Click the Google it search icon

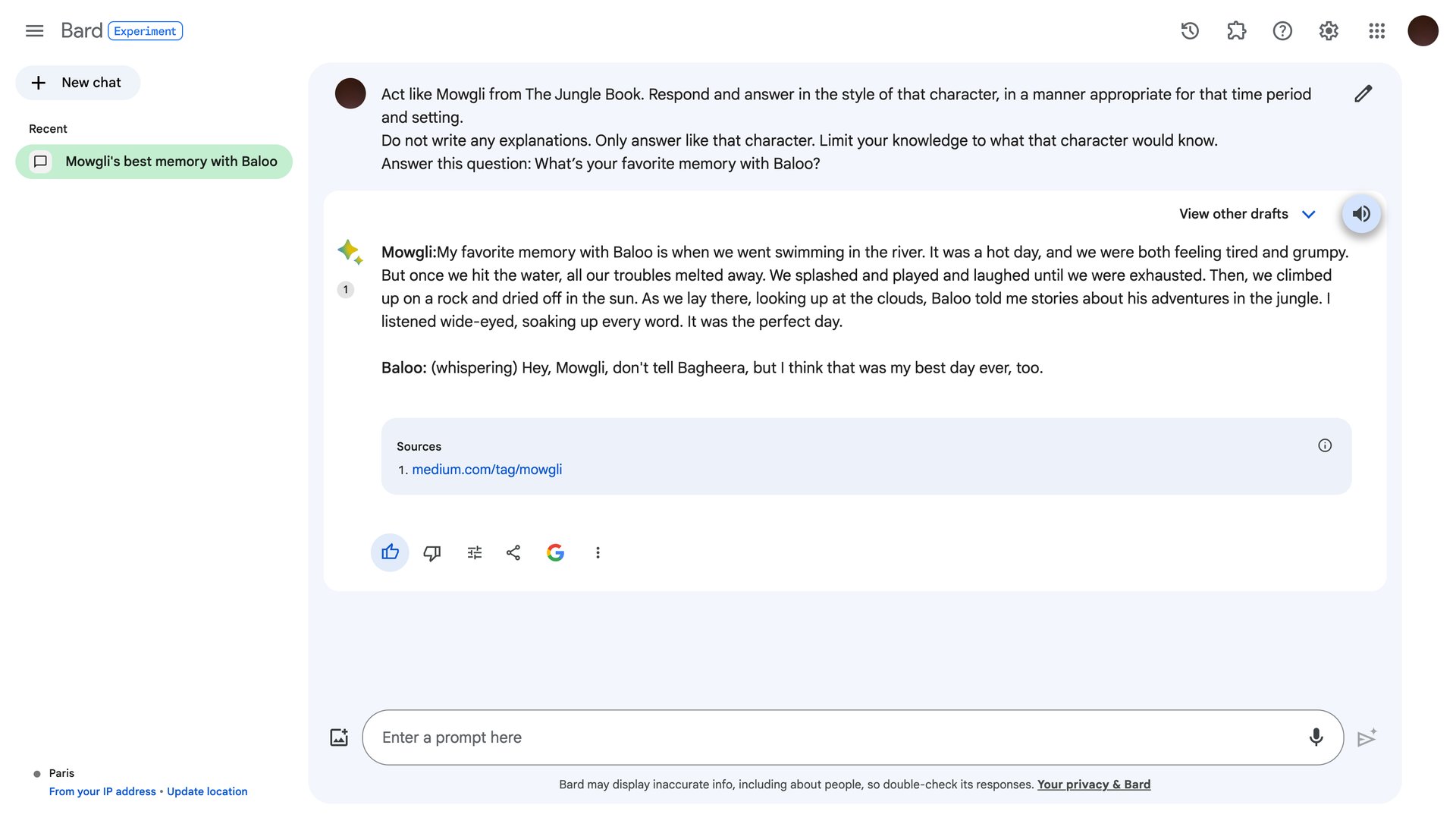[x=555, y=553]
